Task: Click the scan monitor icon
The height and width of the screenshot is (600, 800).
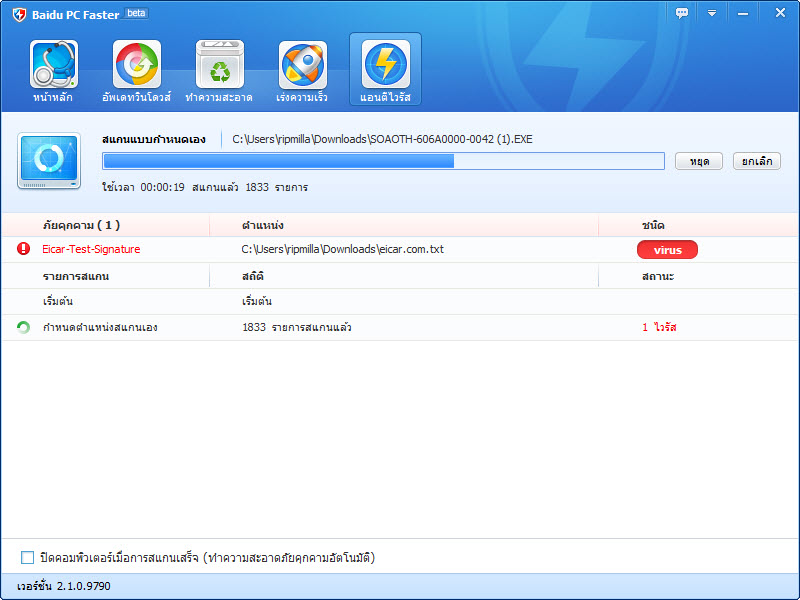Action: pyautogui.click(x=49, y=161)
